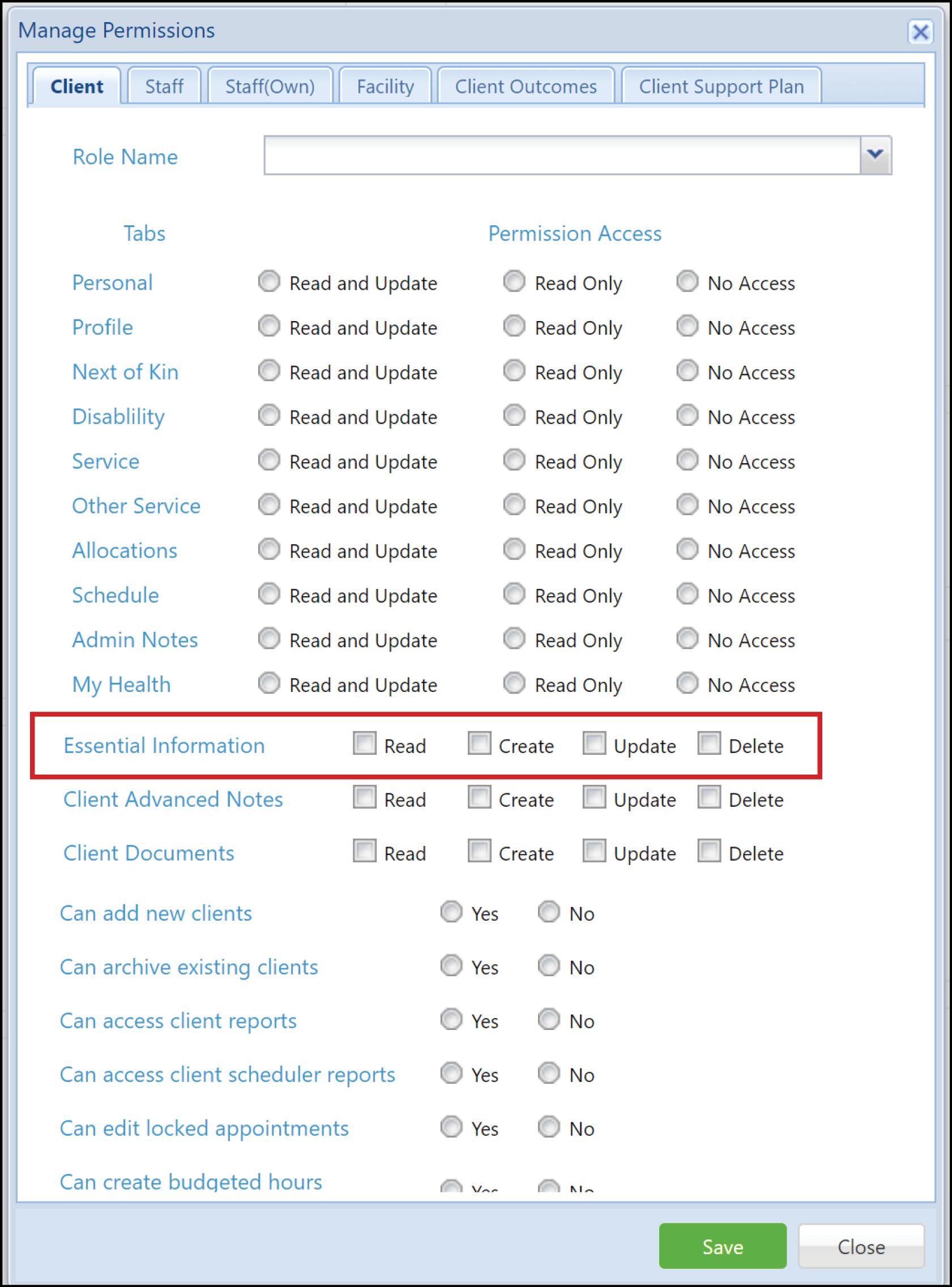Check Delete under Essential Information
The width and height of the screenshot is (952, 1287).
(709, 744)
